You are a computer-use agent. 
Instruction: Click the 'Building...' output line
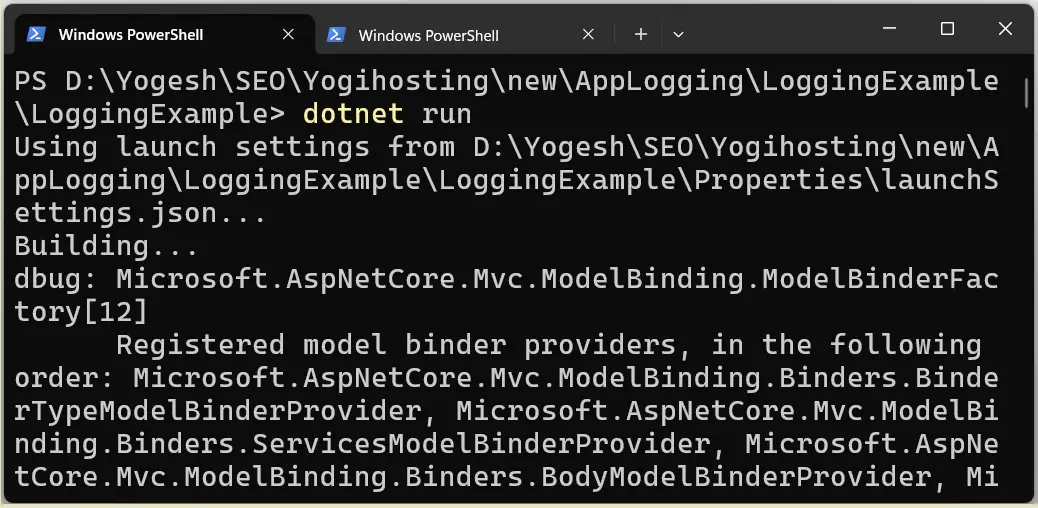107,246
